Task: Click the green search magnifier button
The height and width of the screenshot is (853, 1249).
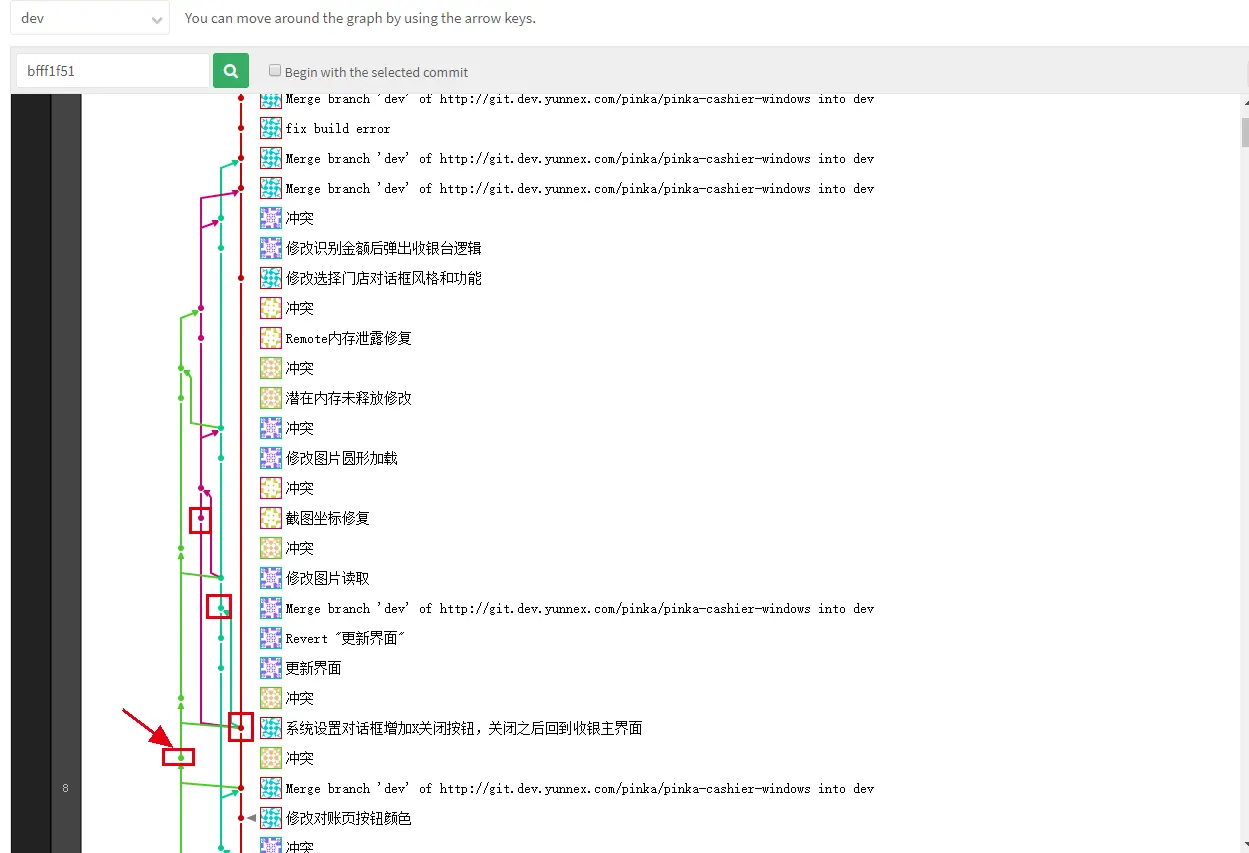Action: pyautogui.click(x=231, y=70)
